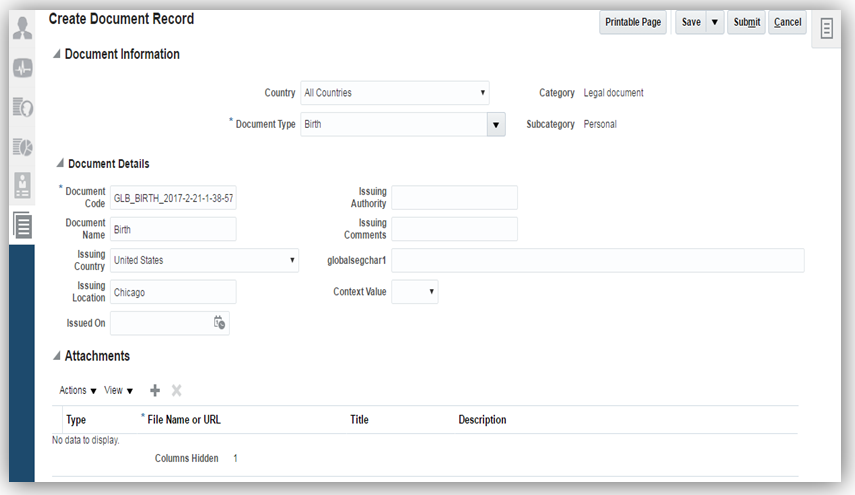This screenshot has width=855, height=495.
Task: Collapse the Document Information section
Action: point(56,55)
